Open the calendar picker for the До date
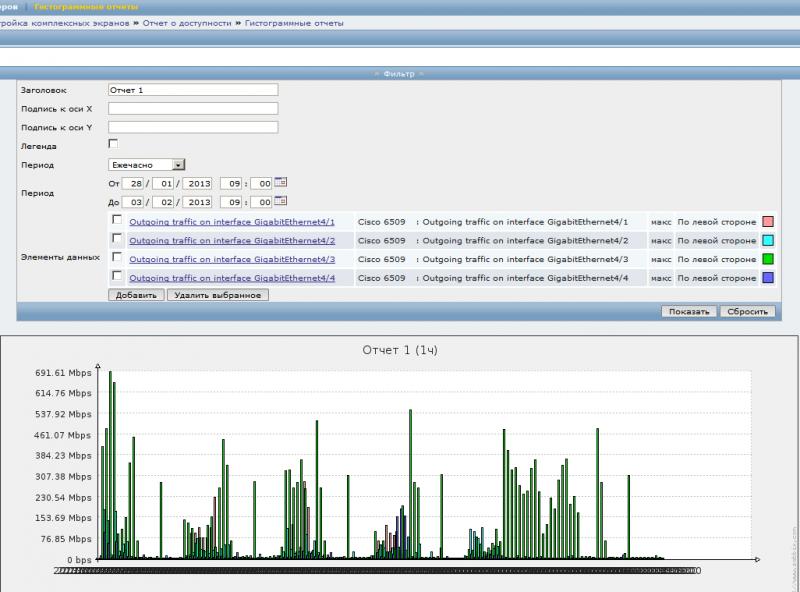800x592 pixels. point(280,201)
